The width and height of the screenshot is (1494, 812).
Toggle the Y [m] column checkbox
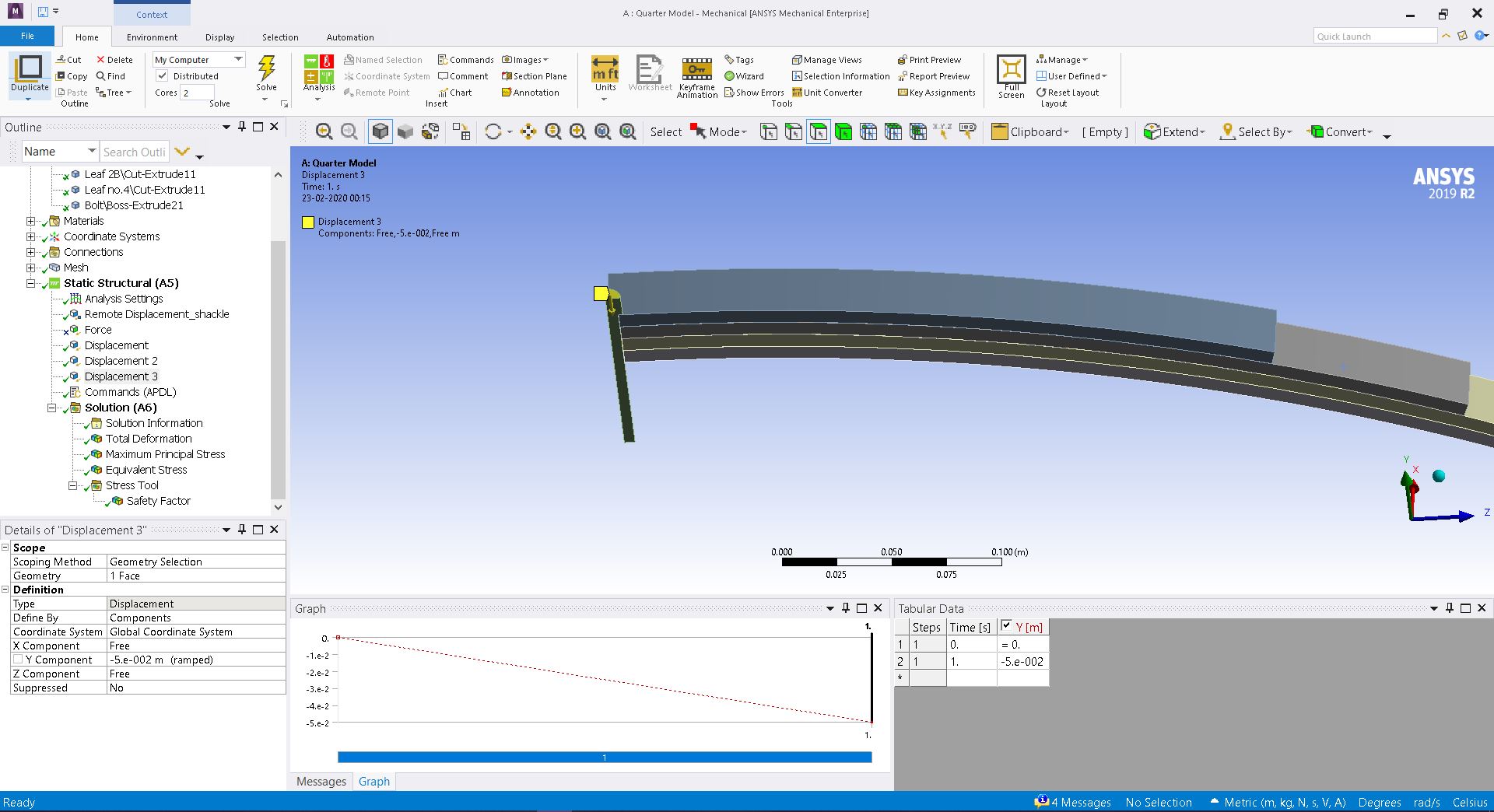[1006, 626]
